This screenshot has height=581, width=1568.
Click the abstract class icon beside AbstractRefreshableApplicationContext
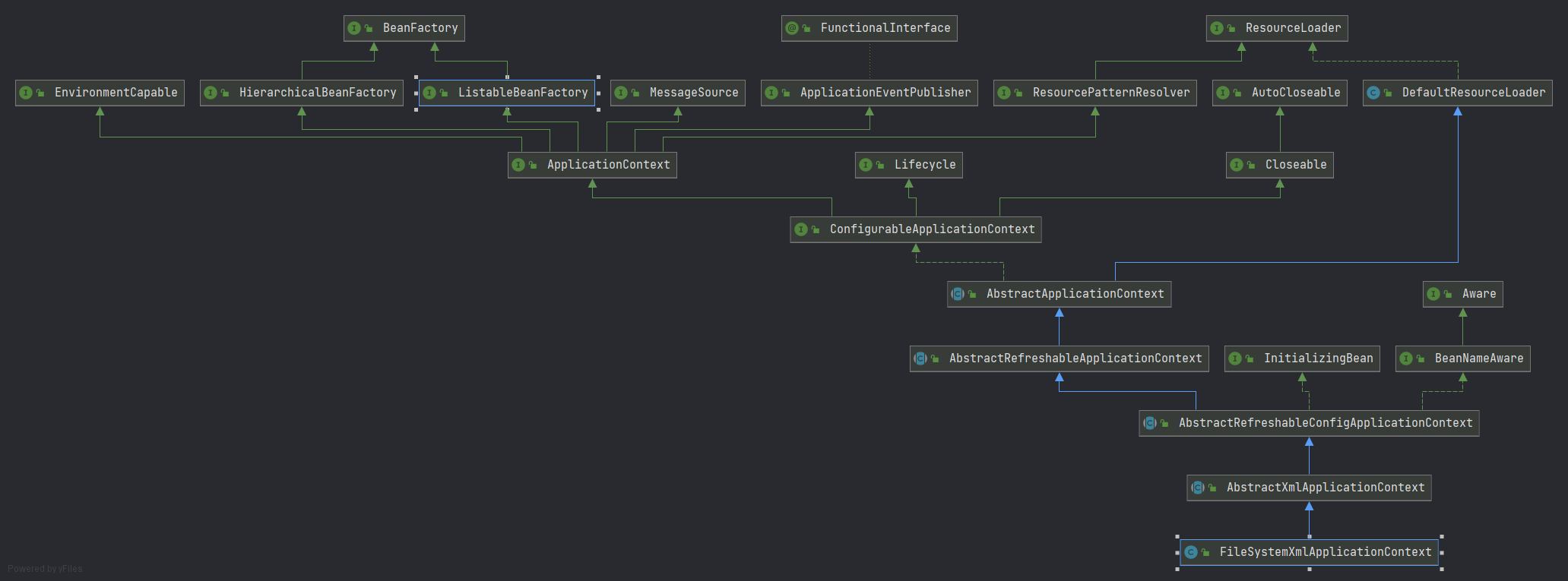pos(920,358)
